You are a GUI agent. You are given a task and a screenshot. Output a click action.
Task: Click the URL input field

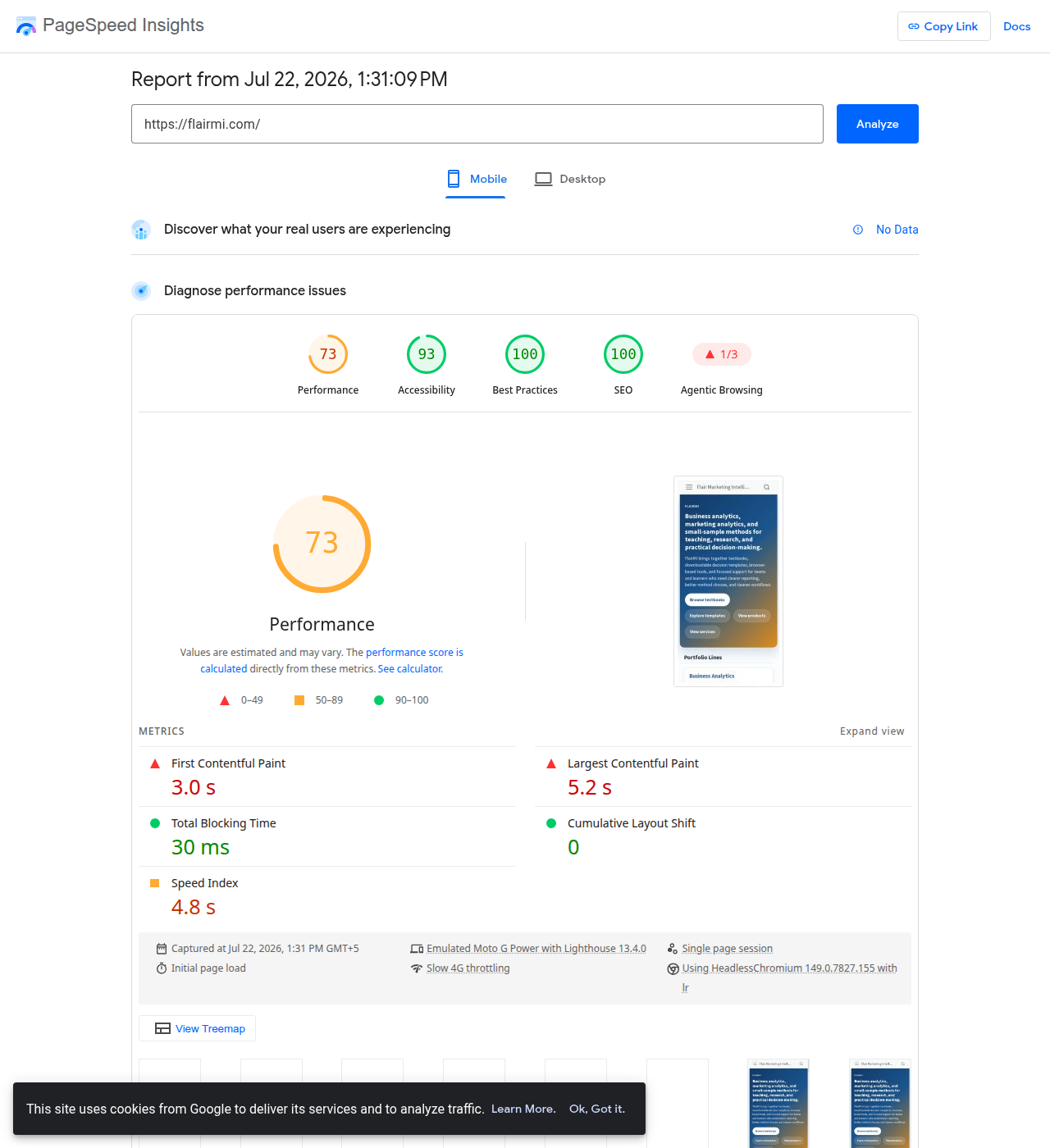click(x=477, y=124)
